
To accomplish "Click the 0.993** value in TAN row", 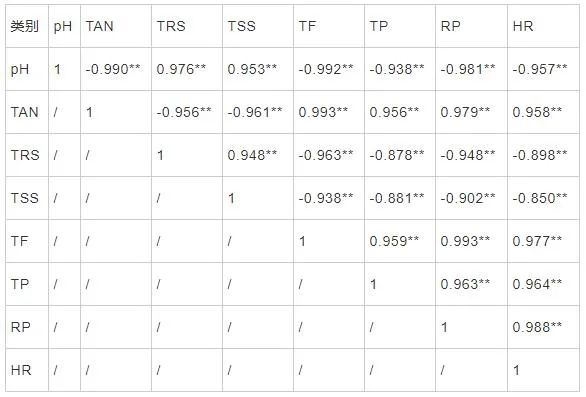I will [x=323, y=112].
